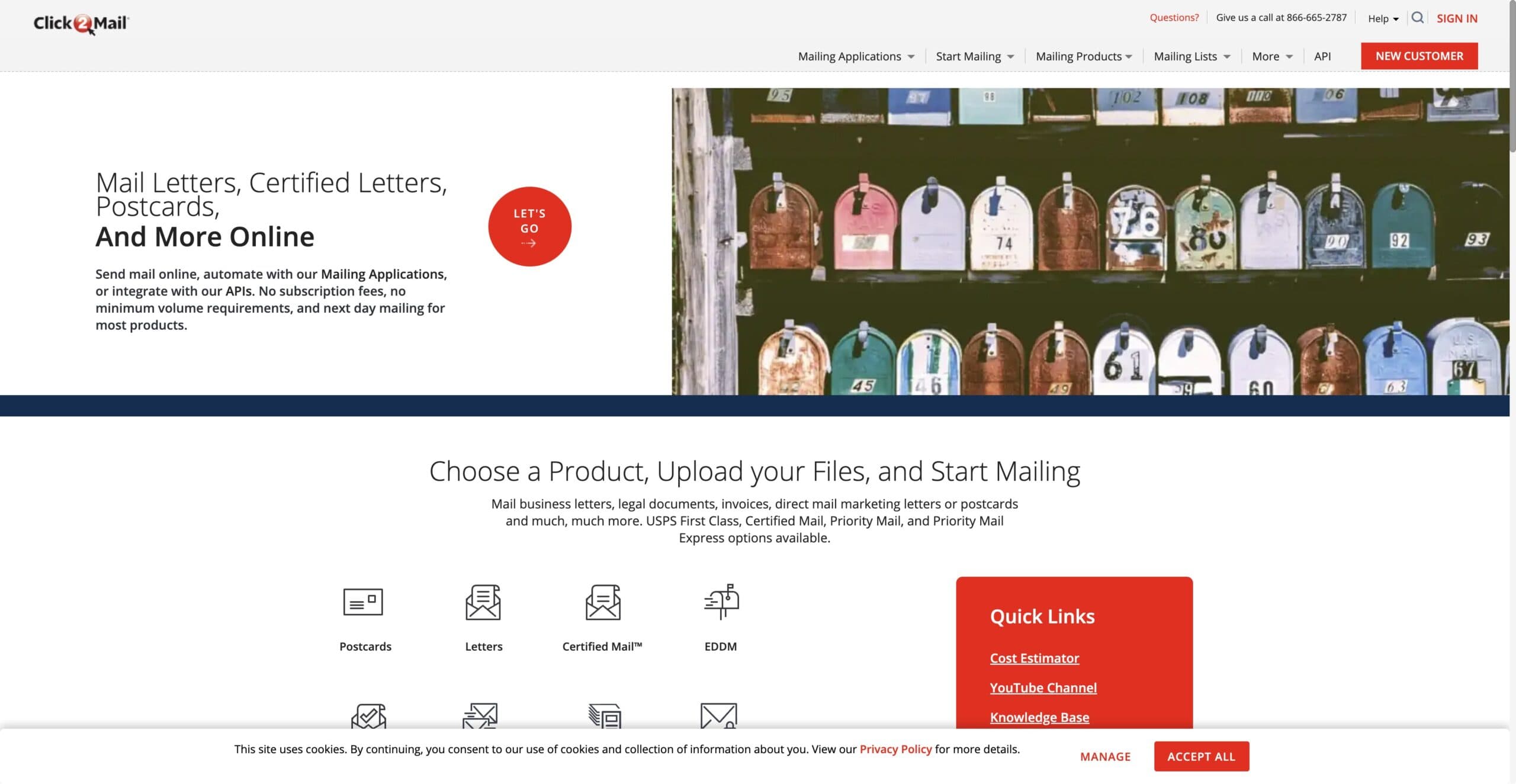Open the Postcards product icon
The height and width of the screenshot is (784, 1516).
(x=363, y=602)
